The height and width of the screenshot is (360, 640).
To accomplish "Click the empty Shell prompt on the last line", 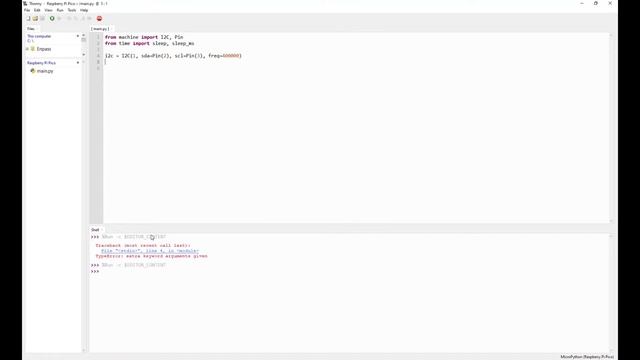I will 95,271.
